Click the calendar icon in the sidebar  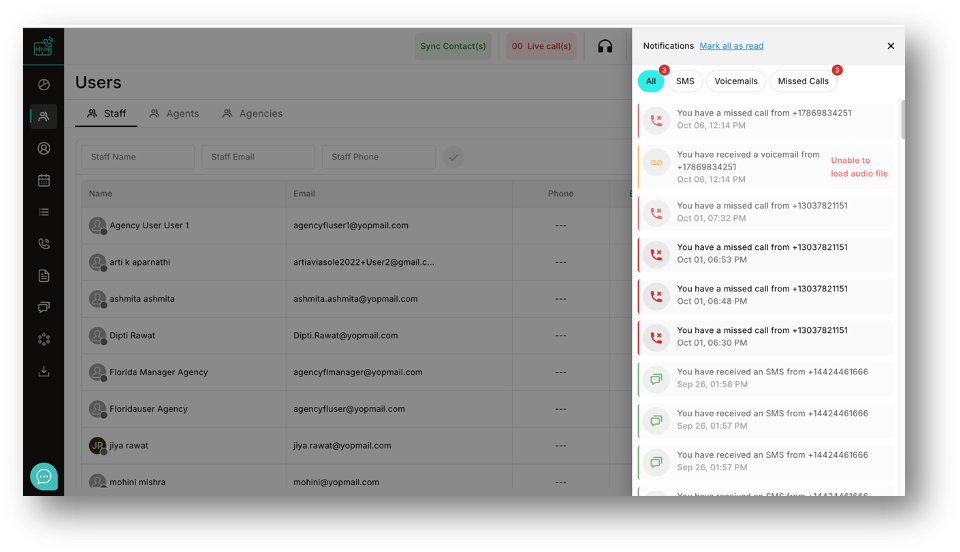(44, 180)
